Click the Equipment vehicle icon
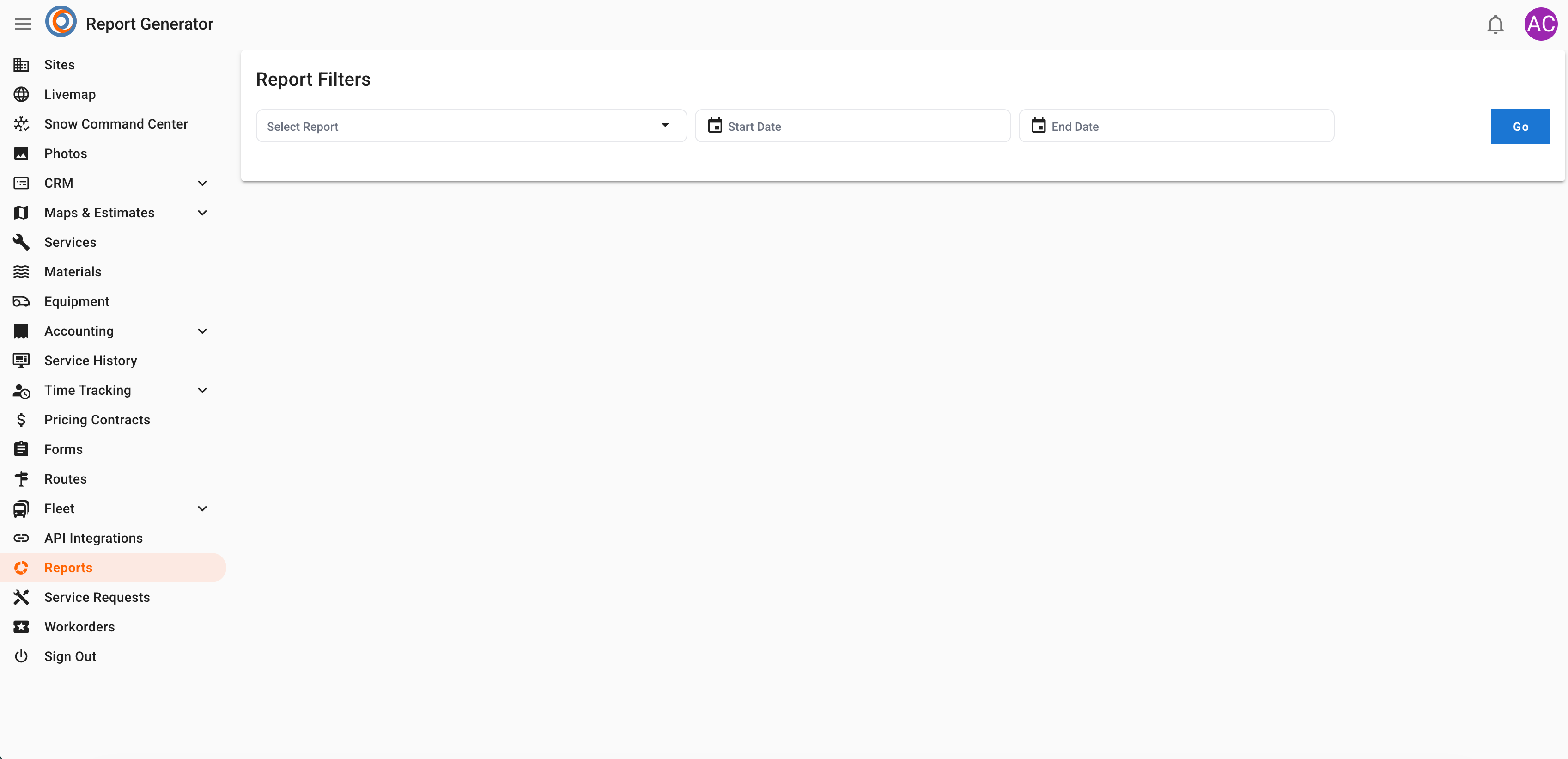1568x759 pixels. [x=21, y=301]
